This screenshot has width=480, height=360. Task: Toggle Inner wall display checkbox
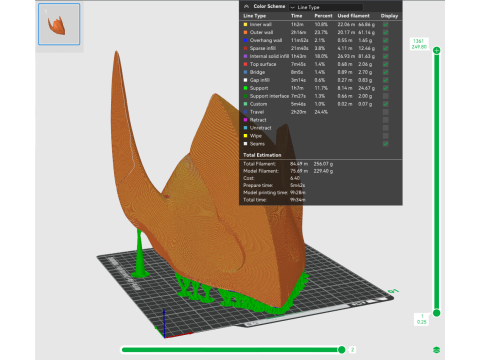[386, 24]
